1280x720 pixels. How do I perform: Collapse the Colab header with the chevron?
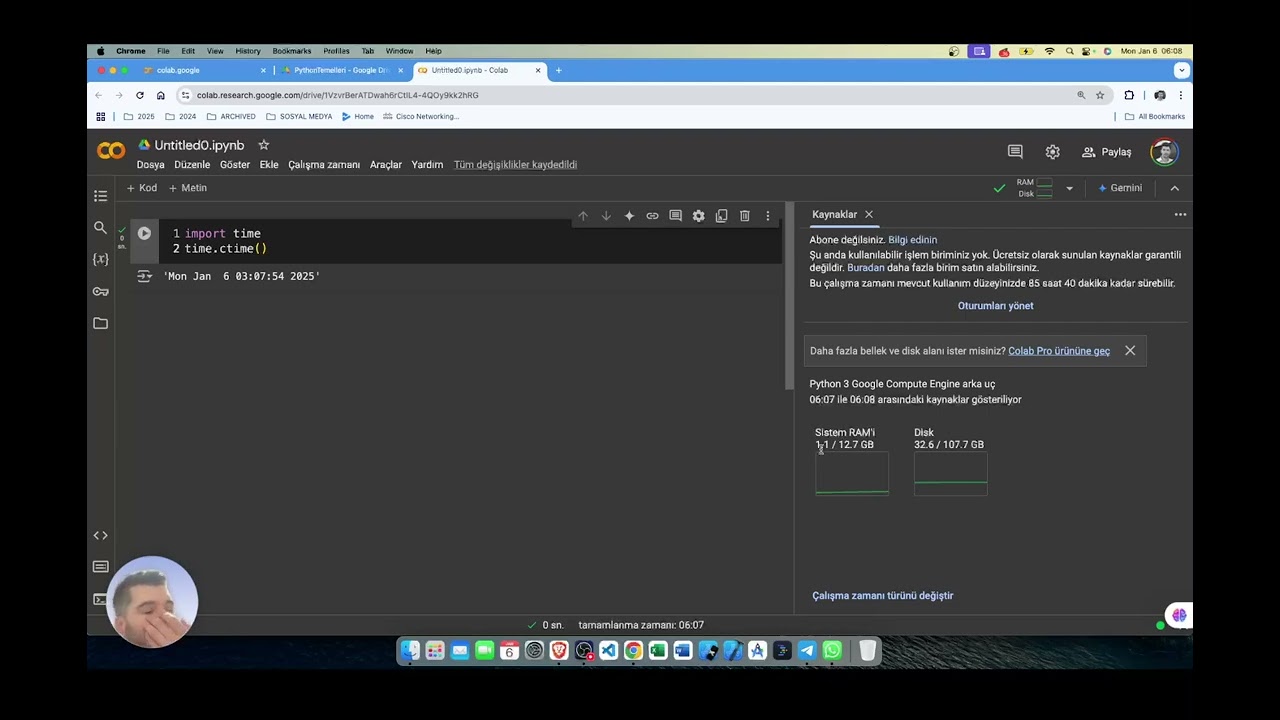(x=1174, y=188)
